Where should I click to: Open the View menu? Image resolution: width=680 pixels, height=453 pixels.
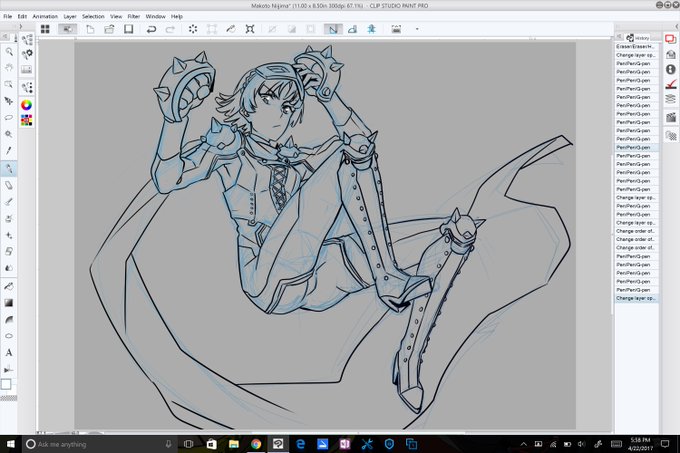coord(116,16)
